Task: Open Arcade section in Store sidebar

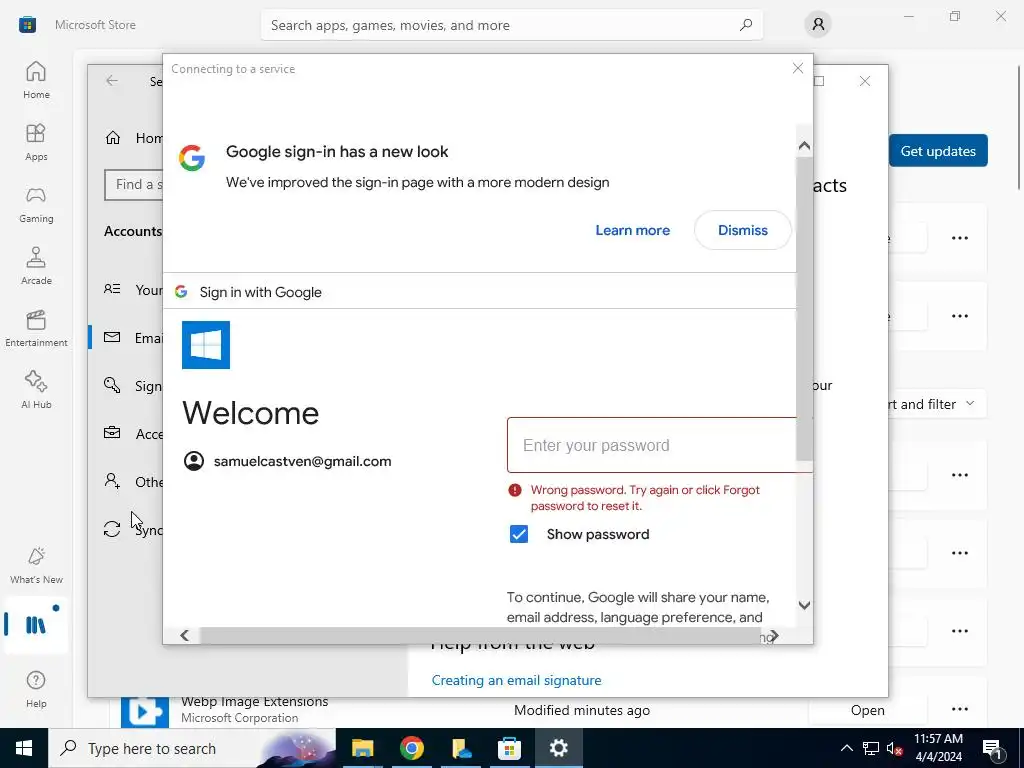Action: (36, 266)
